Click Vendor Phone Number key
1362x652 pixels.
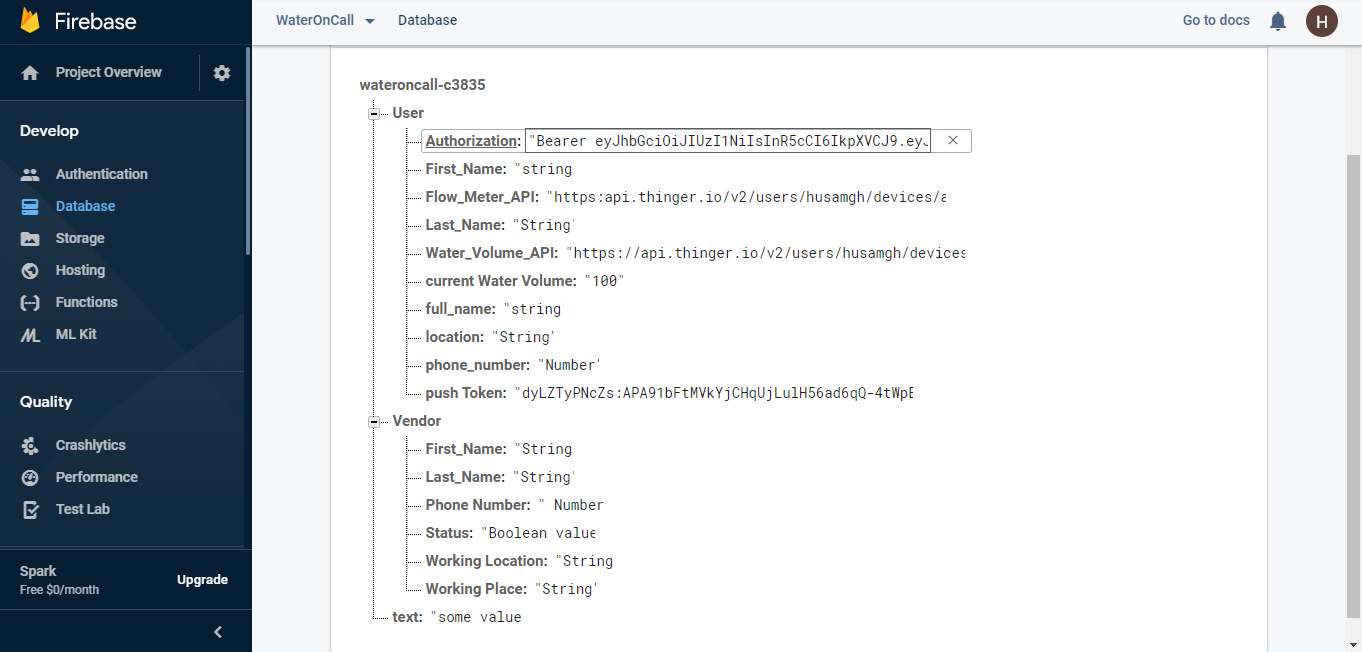coord(478,505)
